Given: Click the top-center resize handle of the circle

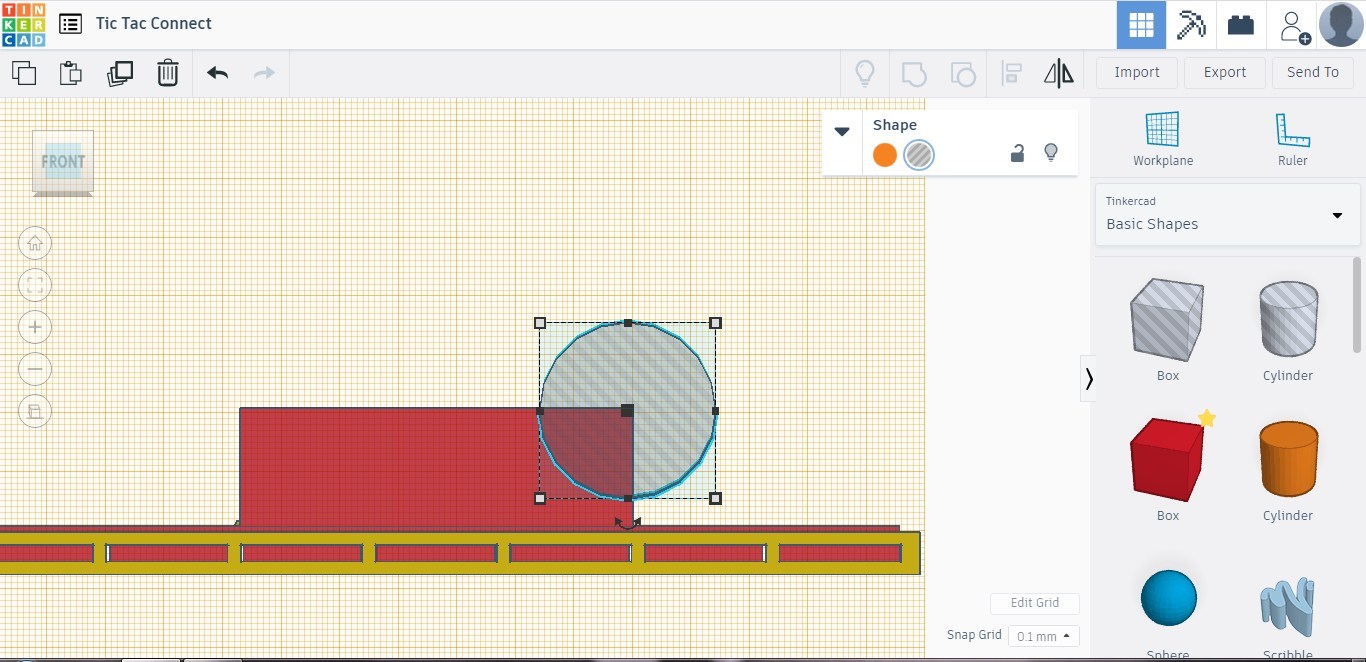Looking at the screenshot, I should pyautogui.click(x=628, y=323).
